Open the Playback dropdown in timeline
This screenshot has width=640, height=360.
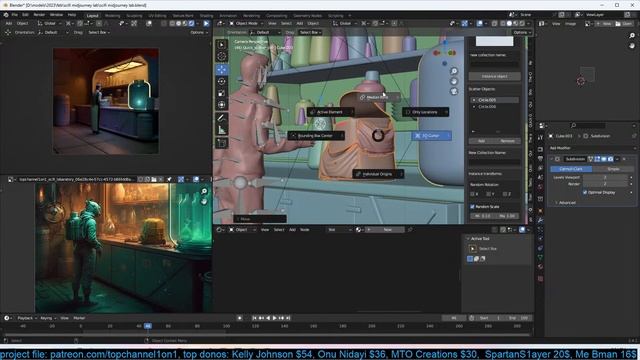(x=27, y=318)
